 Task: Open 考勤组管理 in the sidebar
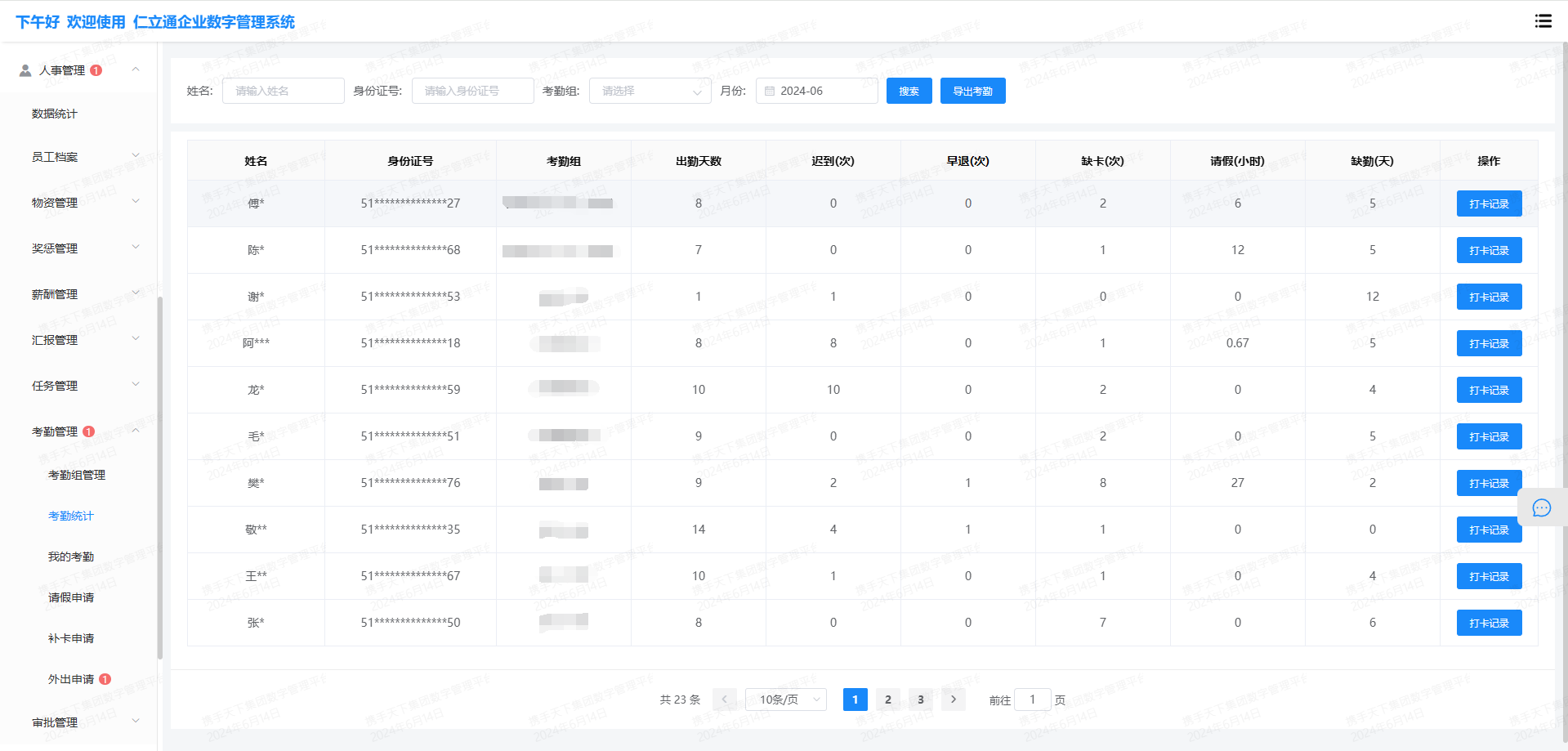pyautogui.click(x=77, y=475)
